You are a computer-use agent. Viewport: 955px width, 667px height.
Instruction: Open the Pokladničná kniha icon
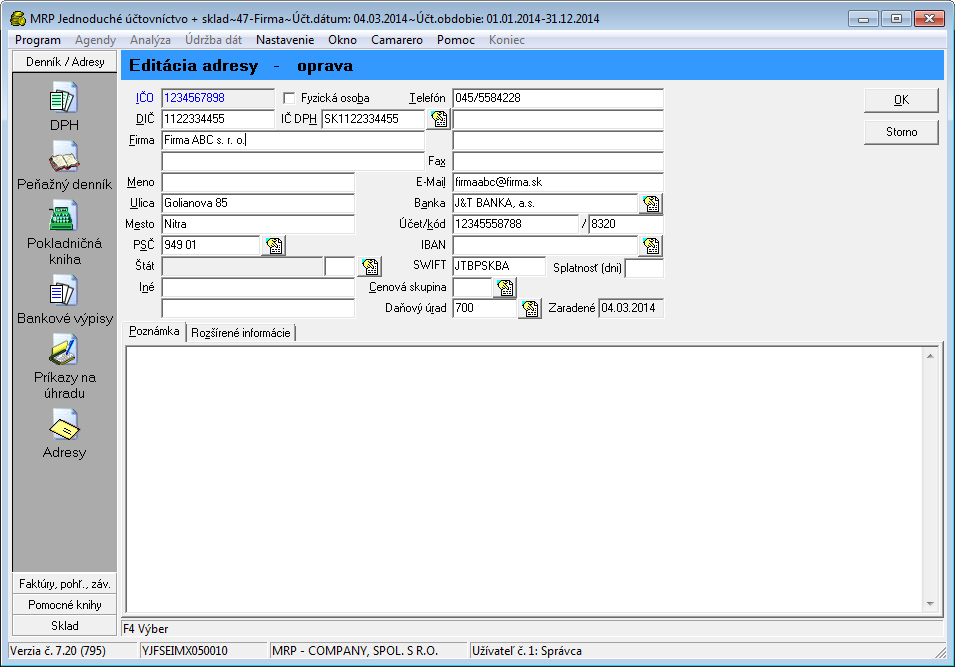pos(64,216)
